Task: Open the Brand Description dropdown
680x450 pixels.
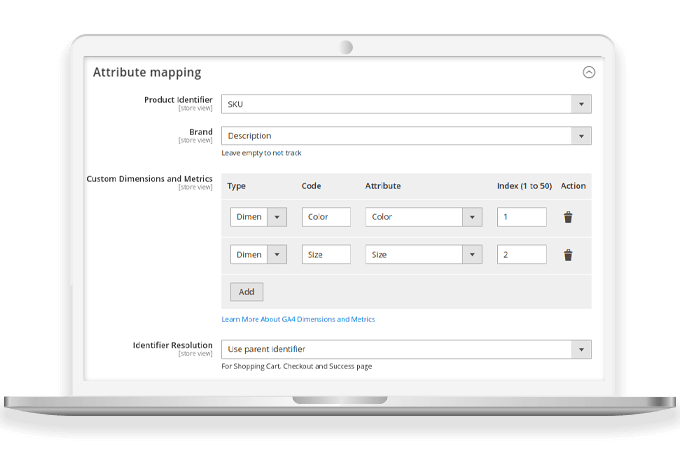Action: point(406,136)
